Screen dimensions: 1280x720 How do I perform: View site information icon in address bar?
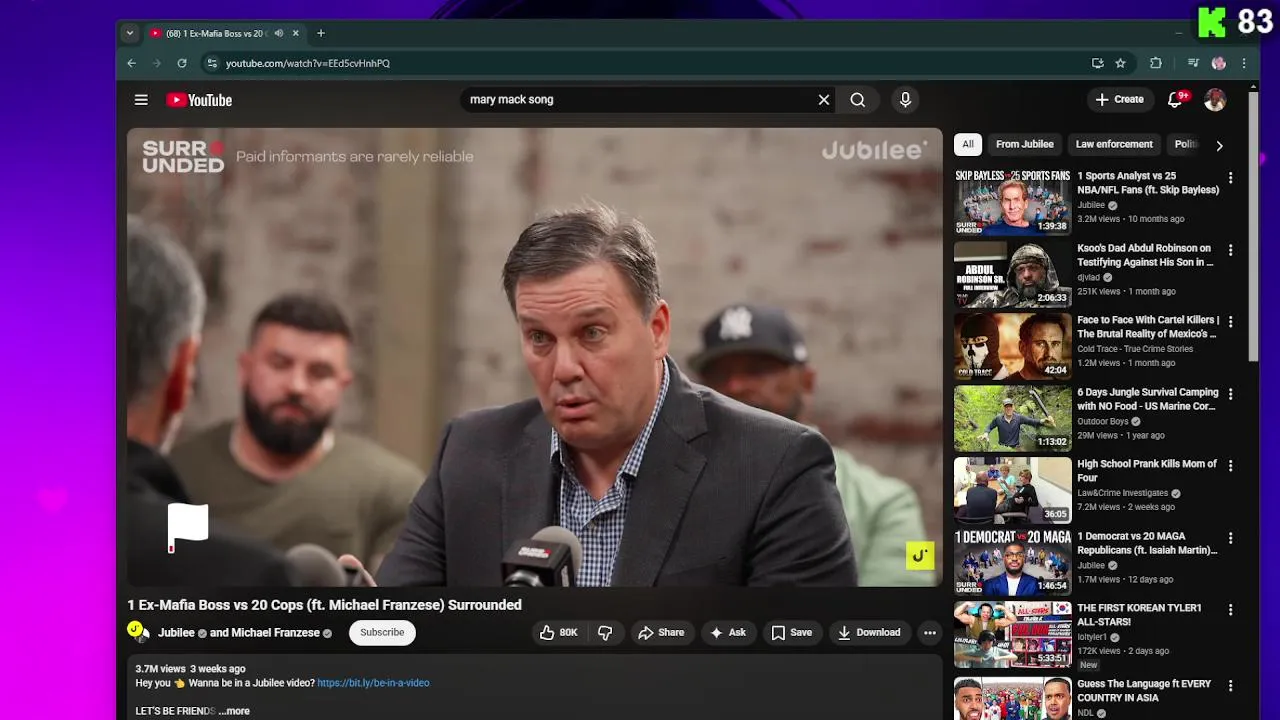coord(211,63)
